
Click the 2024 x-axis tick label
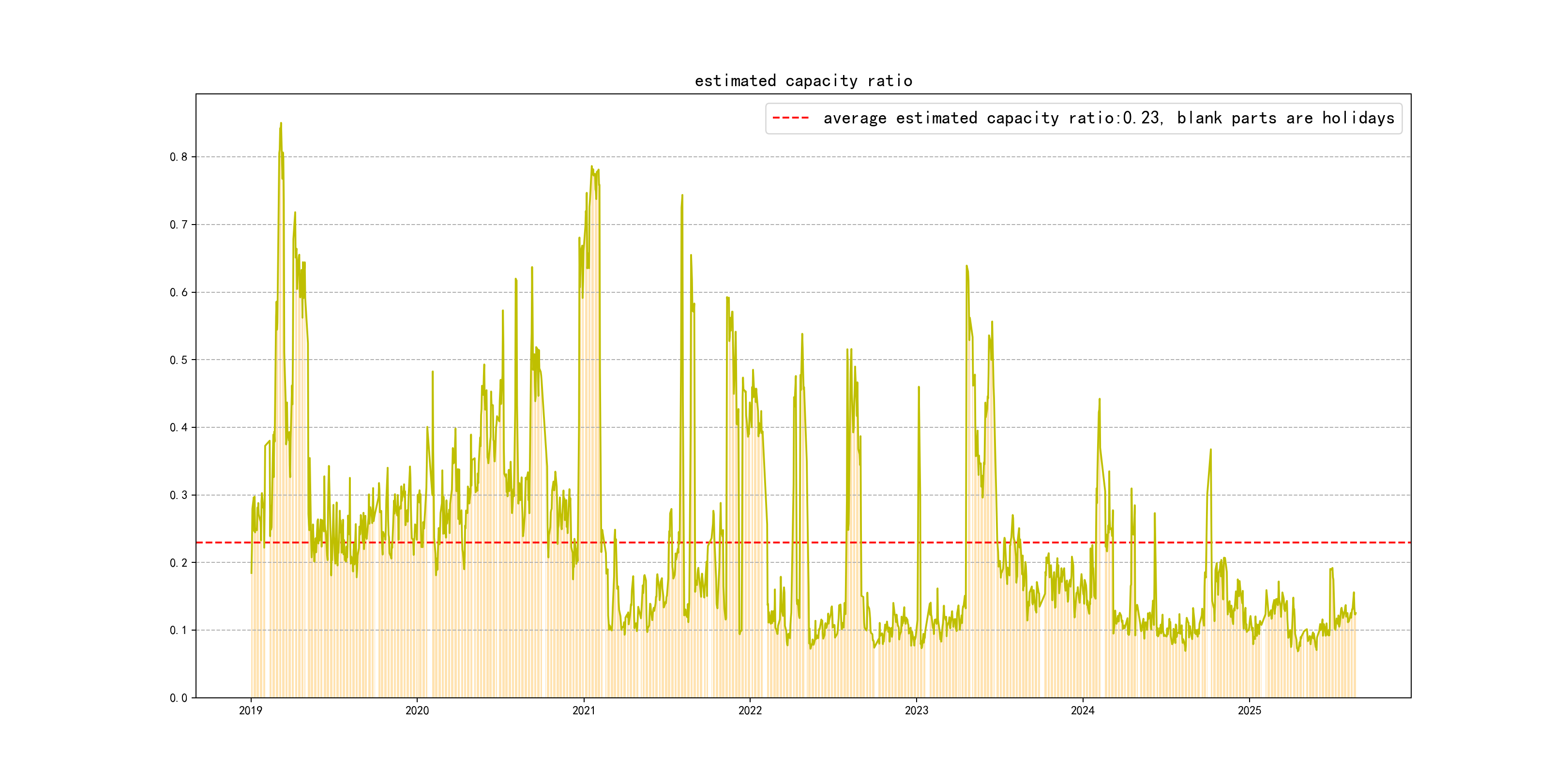pyautogui.click(x=1082, y=710)
